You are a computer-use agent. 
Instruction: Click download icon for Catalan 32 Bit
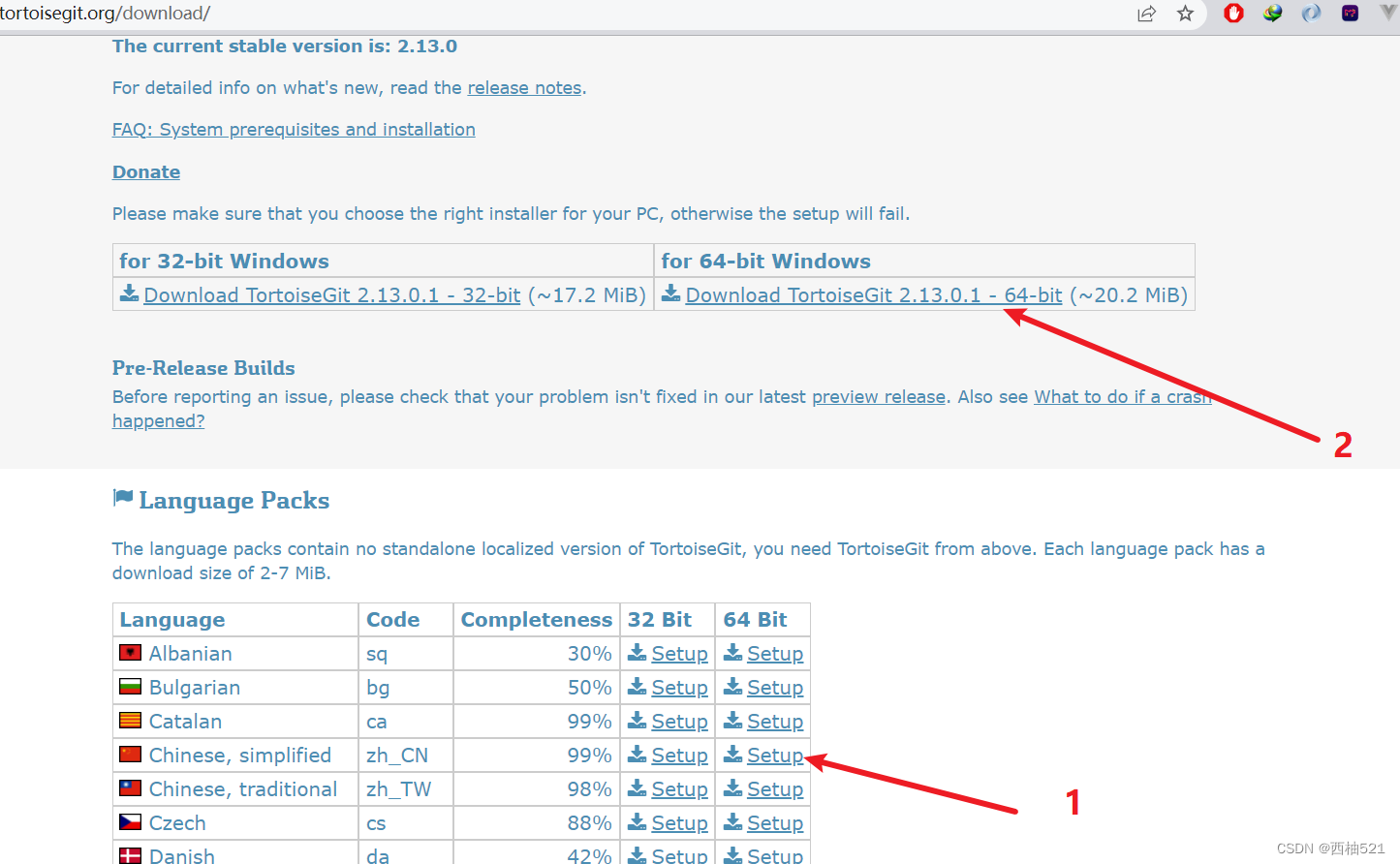(637, 720)
